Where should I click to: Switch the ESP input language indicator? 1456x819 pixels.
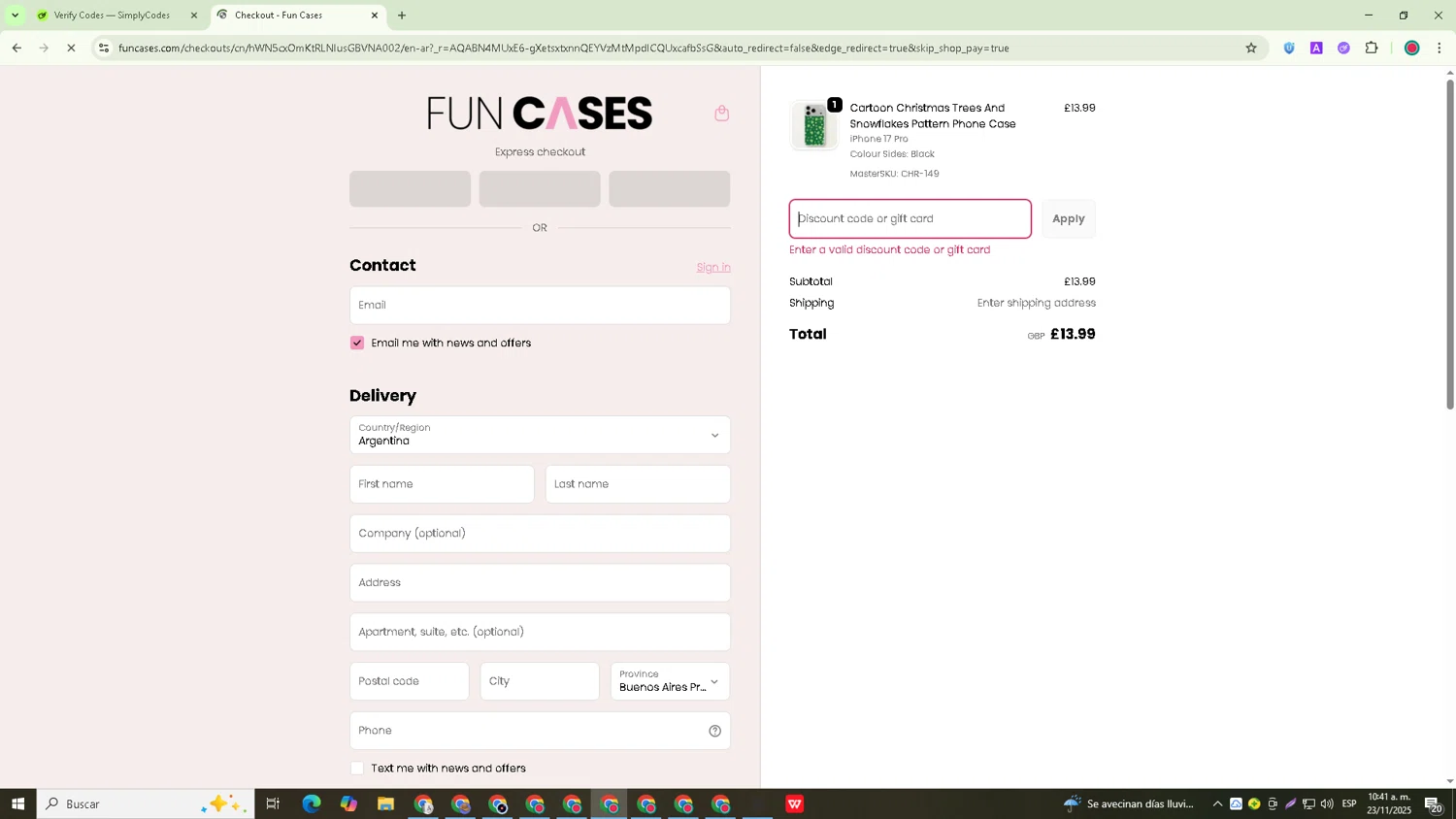point(1349,803)
